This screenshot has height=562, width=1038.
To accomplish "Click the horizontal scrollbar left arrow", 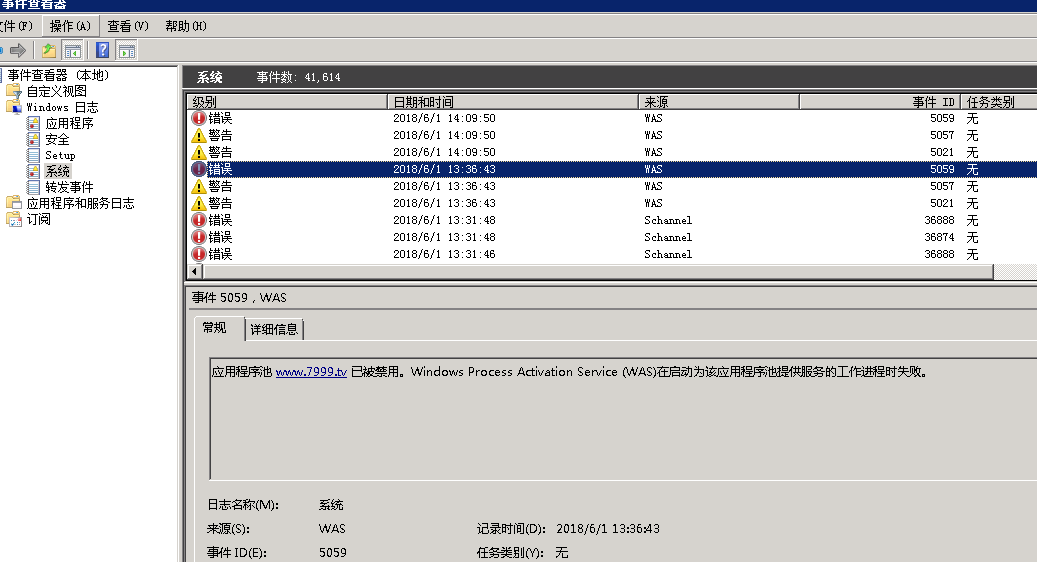I will pos(195,271).
